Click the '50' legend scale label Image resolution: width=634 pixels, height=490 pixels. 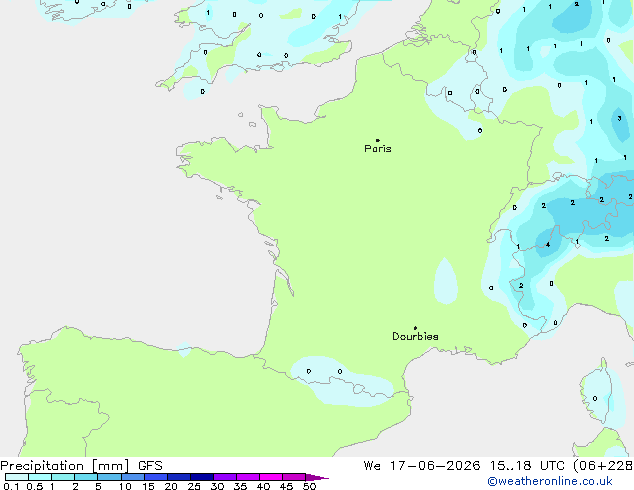click(x=309, y=486)
